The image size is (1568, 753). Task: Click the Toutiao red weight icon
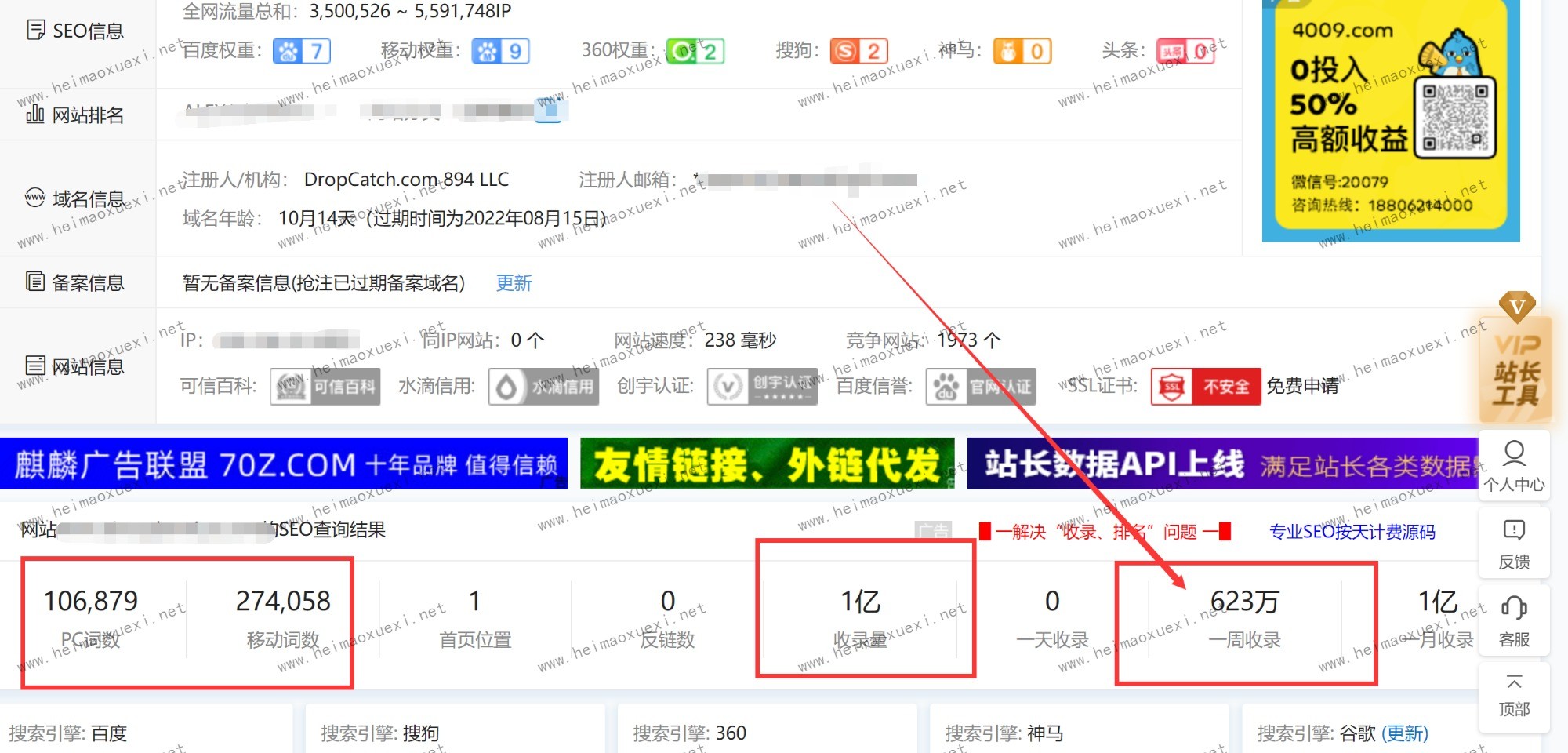(1171, 52)
